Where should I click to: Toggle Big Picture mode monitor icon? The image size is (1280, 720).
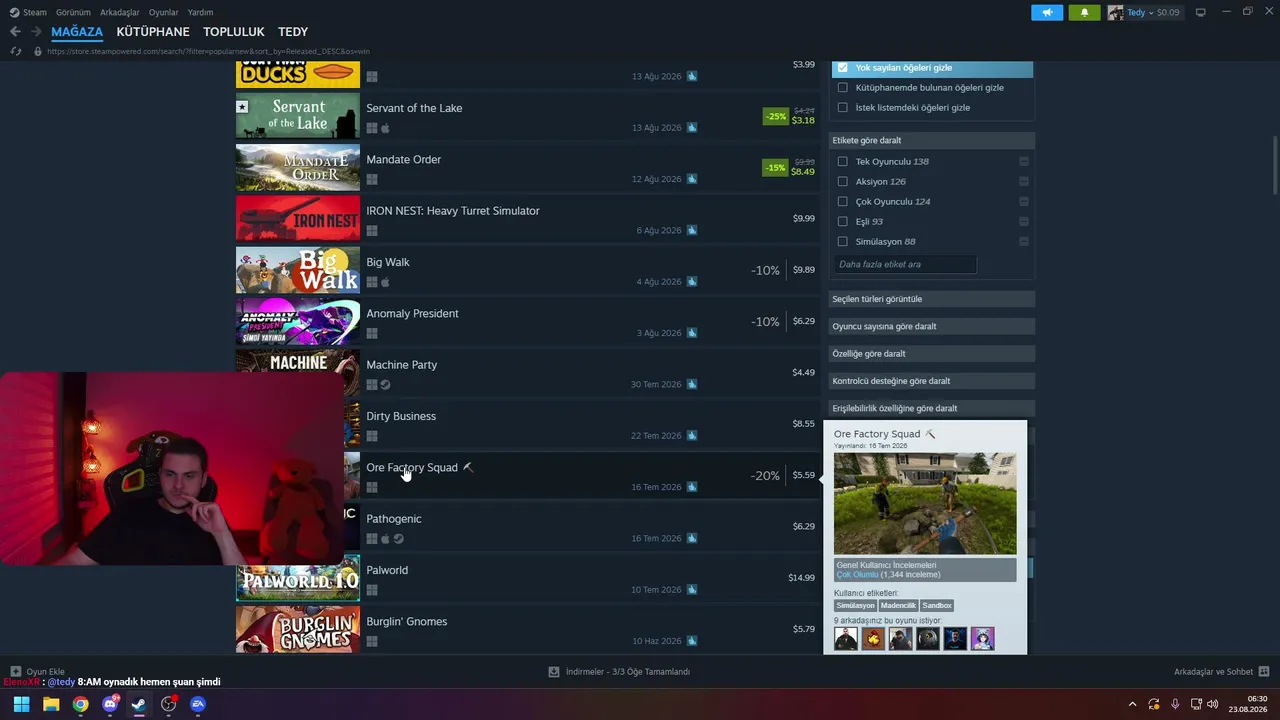(x=1200, y=13)
